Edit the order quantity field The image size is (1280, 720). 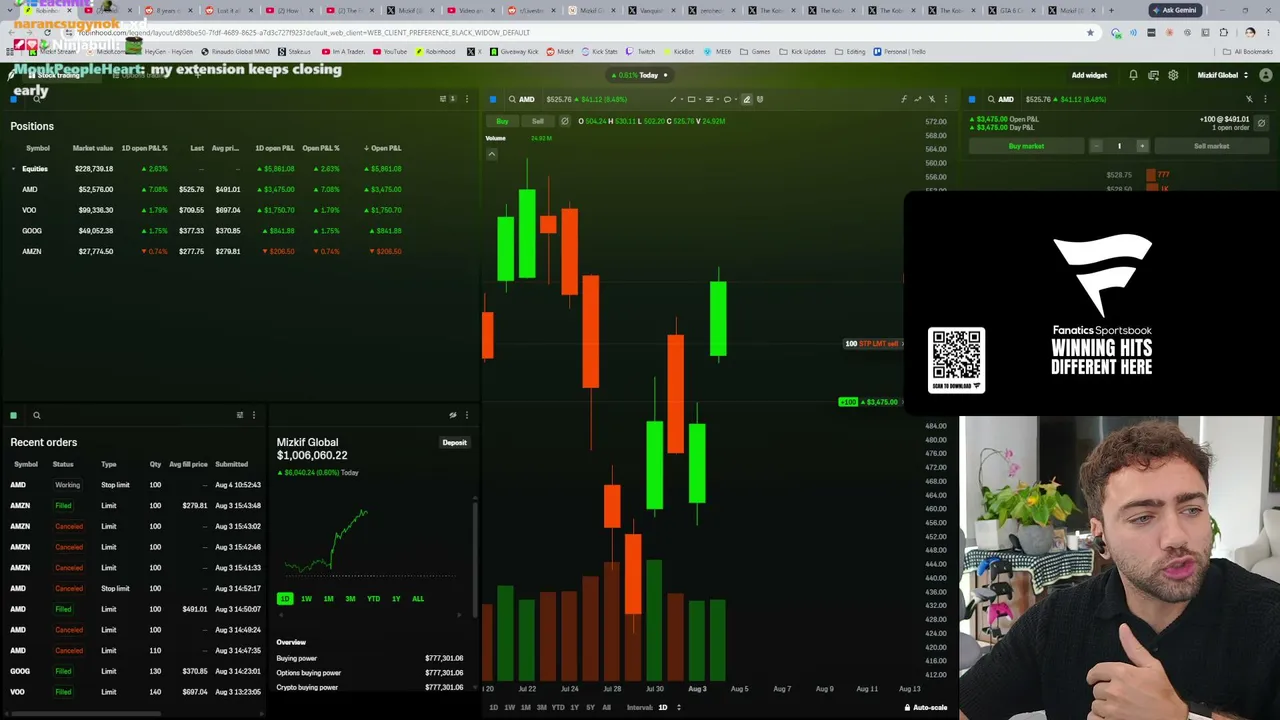pyautogui.click(x=1119, y=146)
